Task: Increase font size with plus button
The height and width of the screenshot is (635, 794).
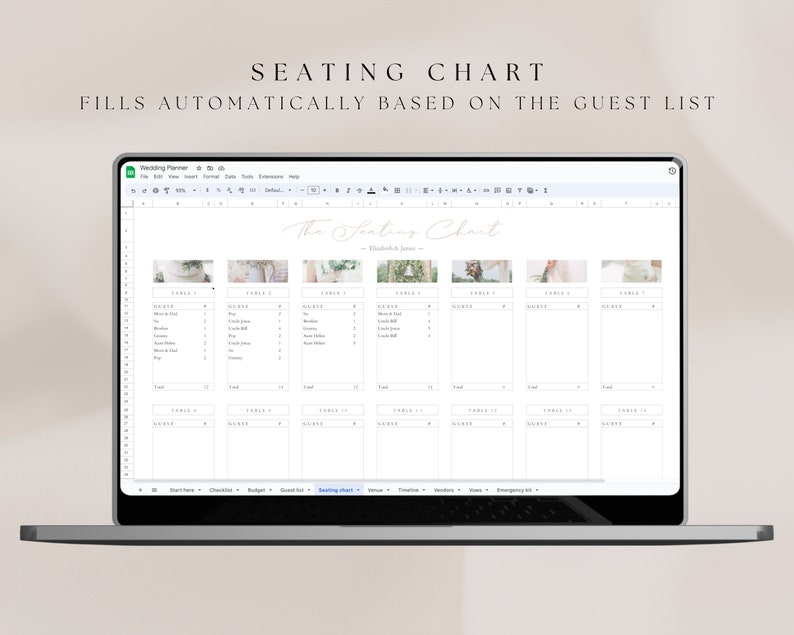Action: [x=325, y=191]
